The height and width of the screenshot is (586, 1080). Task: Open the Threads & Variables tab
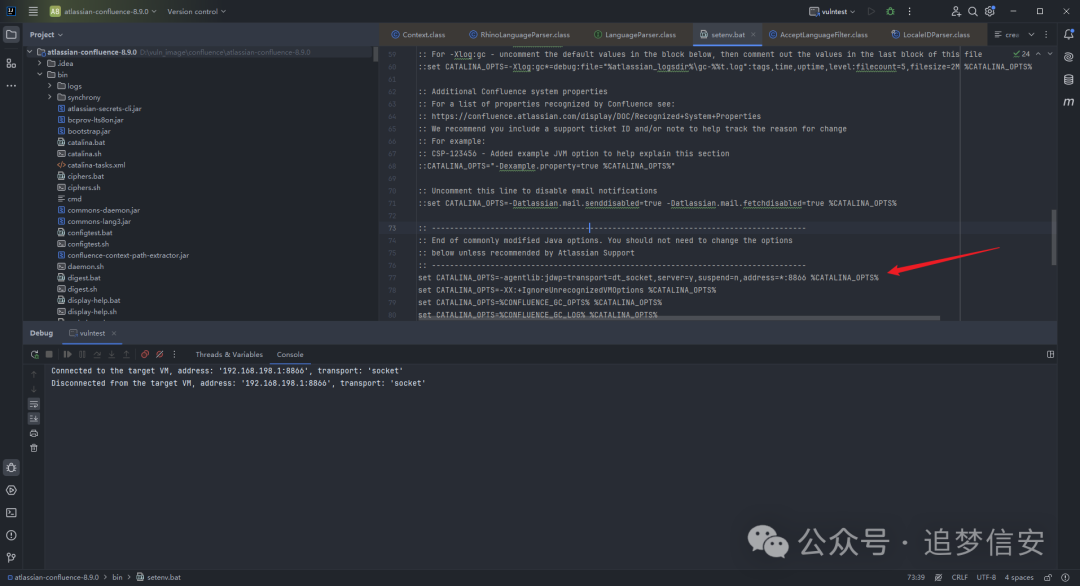click(x=229, y=355)
